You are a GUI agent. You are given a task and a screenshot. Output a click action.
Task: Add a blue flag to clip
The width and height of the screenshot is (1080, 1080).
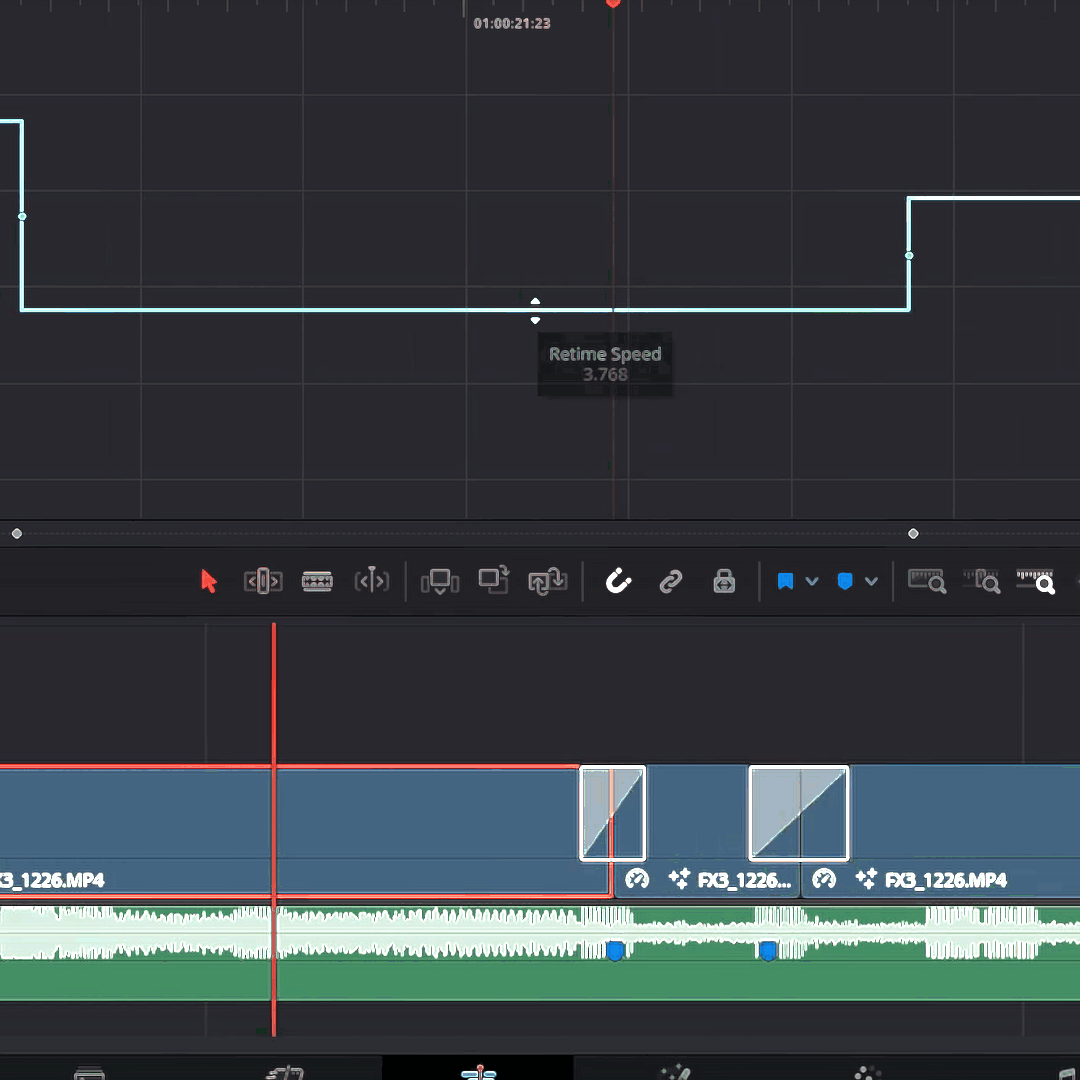(786, 581)
